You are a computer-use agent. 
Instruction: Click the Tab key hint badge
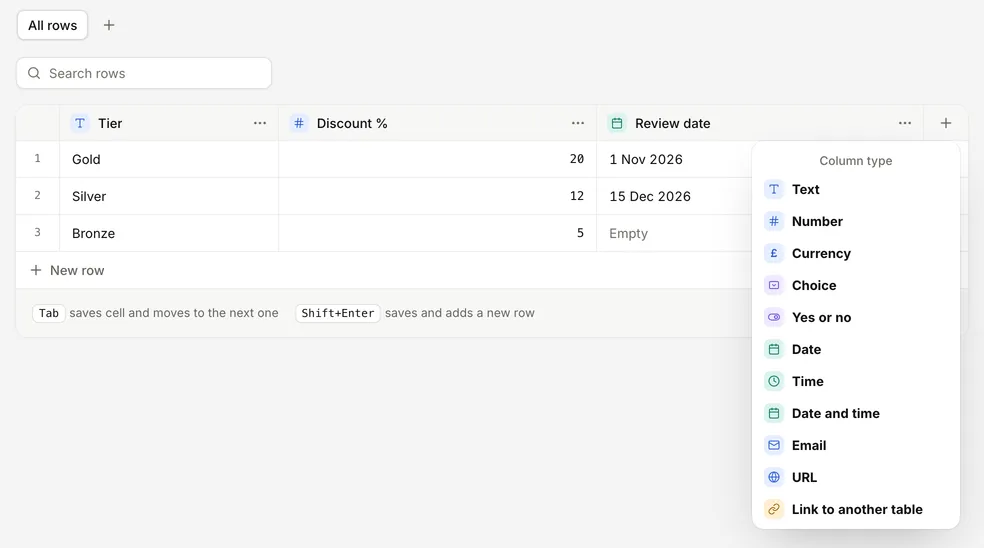coord(49,313)
